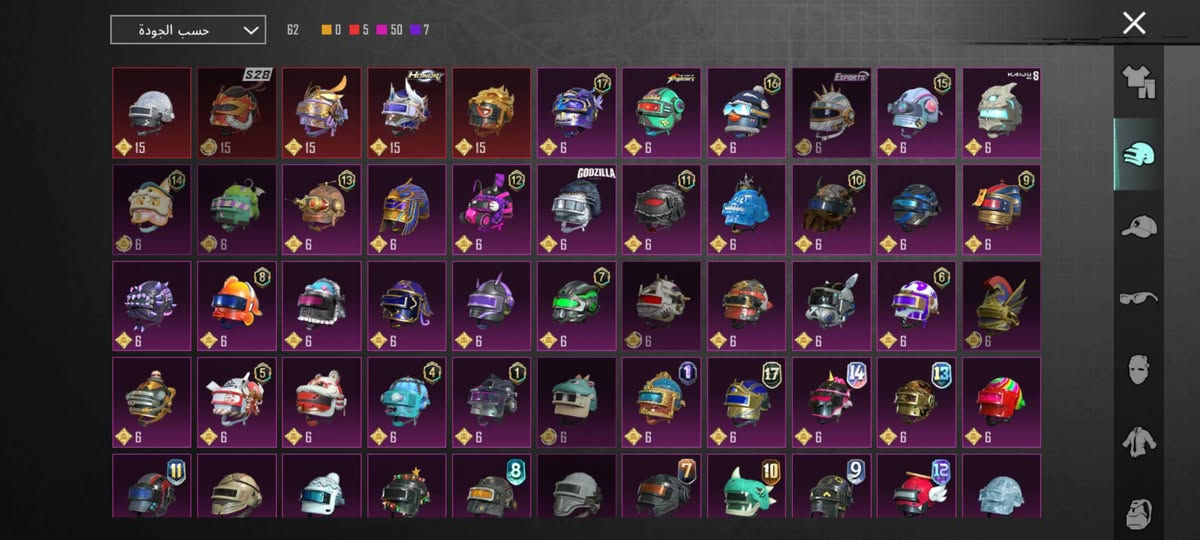Select the Godzilla helmet skin
The height and width of the screenshot is (540, 1200).
click(x=577, y=210)
